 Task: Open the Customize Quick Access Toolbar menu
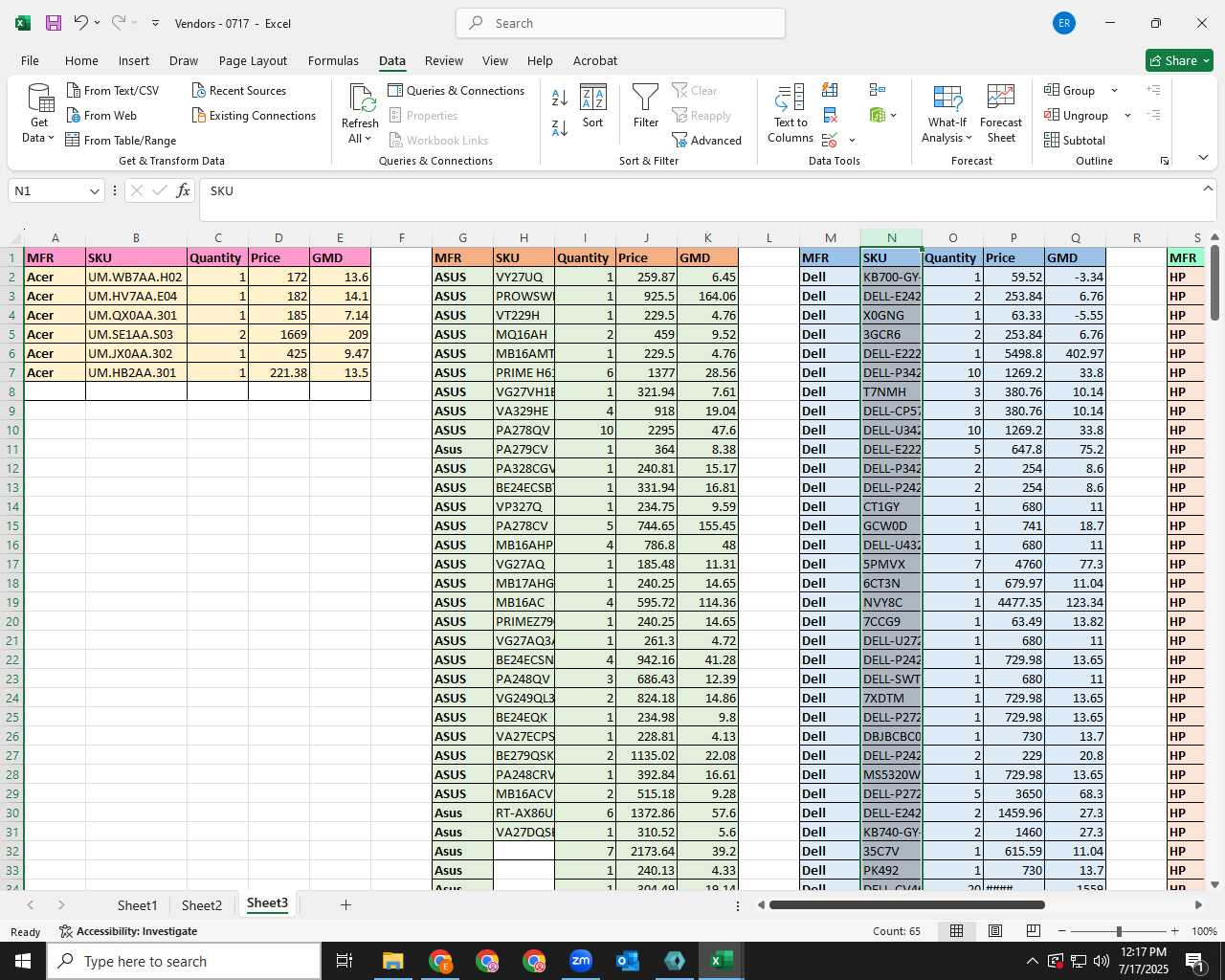pos(155,23)
